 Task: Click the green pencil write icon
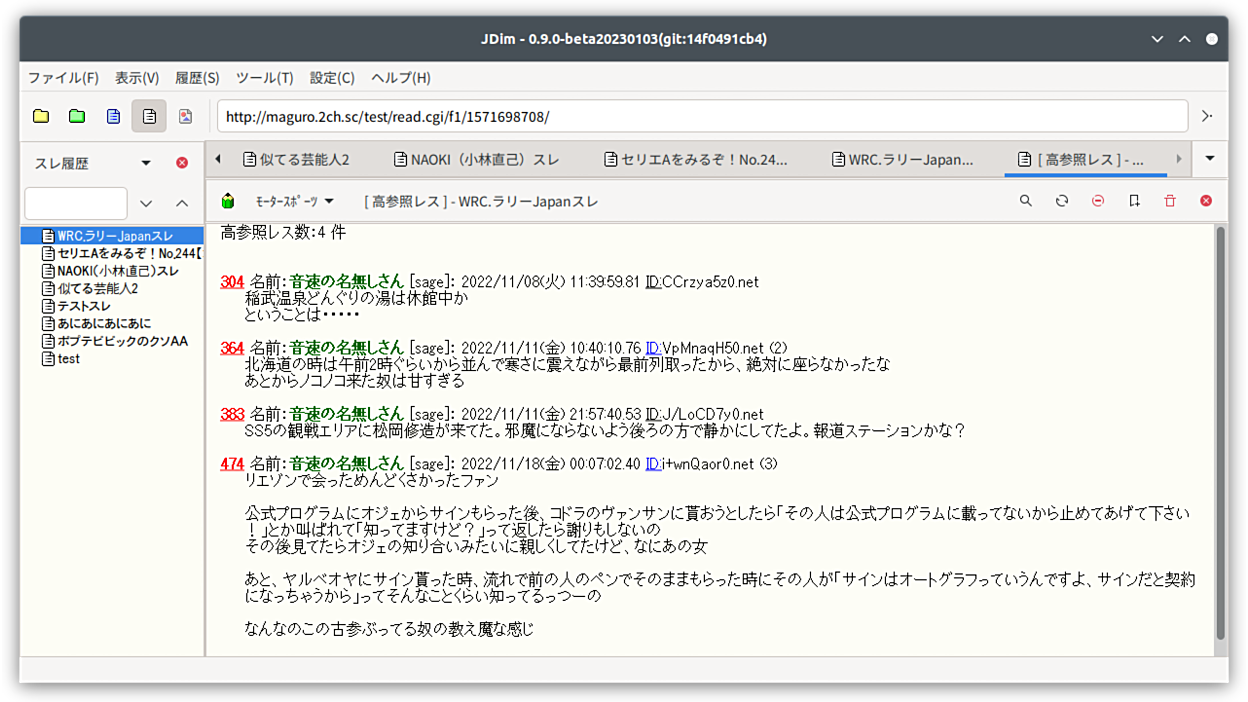click(x=228, y=201)
